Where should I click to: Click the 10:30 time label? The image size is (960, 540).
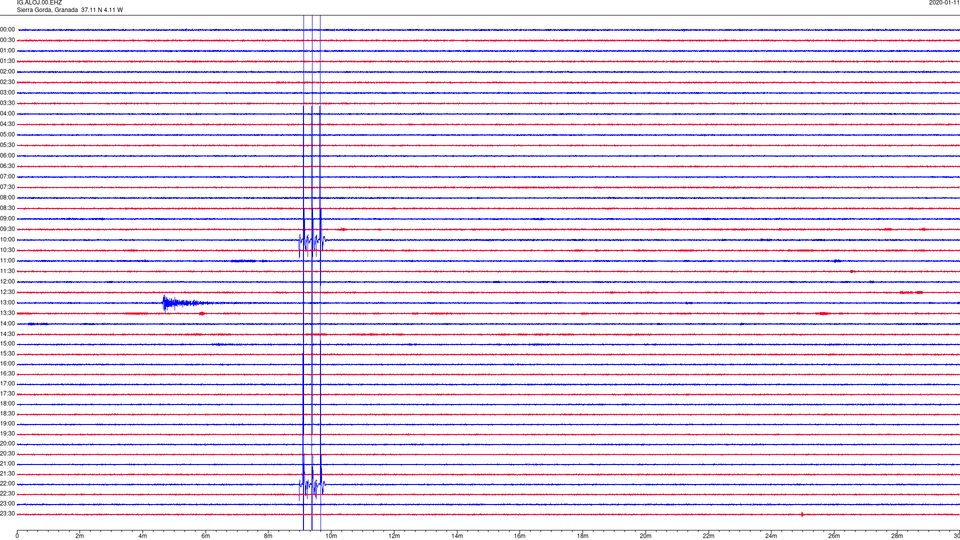[7, 250]
